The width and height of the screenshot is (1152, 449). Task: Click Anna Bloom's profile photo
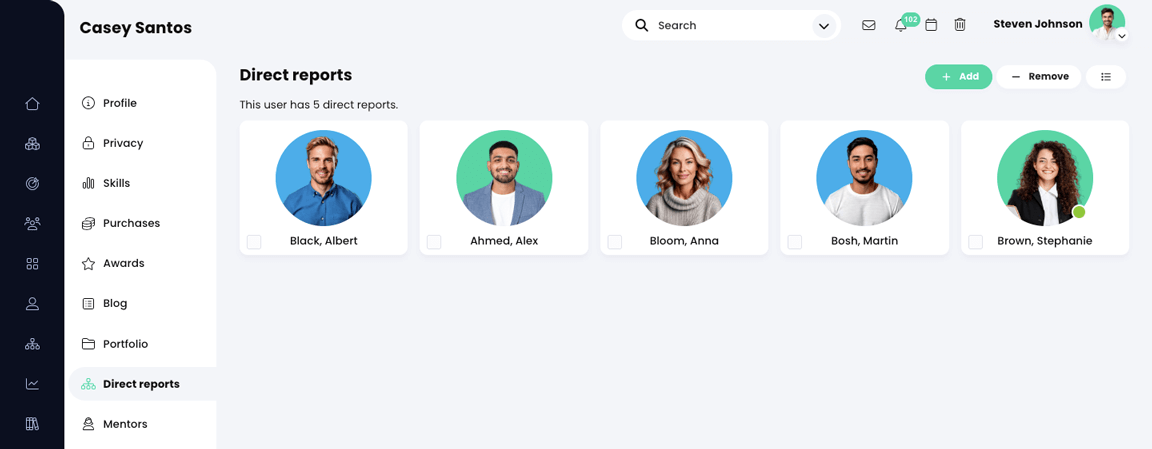coord(684,178)
